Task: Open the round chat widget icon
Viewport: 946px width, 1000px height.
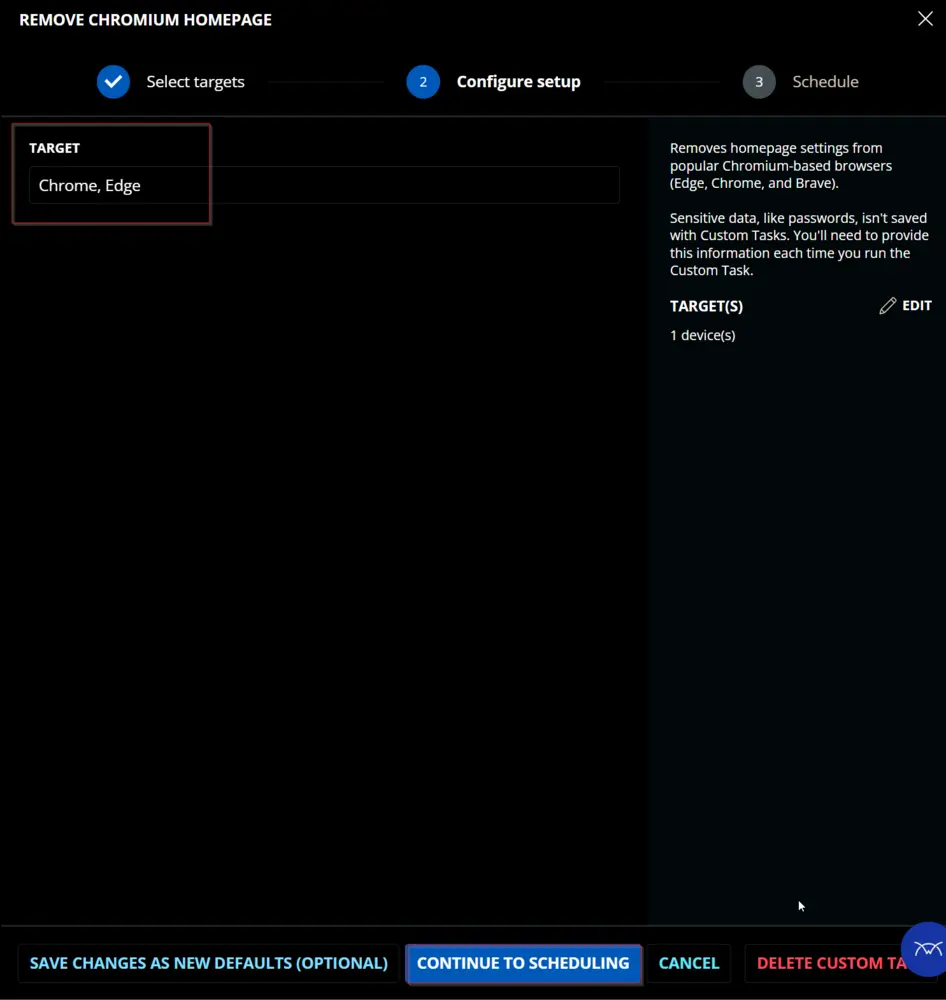Action: [926, 949]
